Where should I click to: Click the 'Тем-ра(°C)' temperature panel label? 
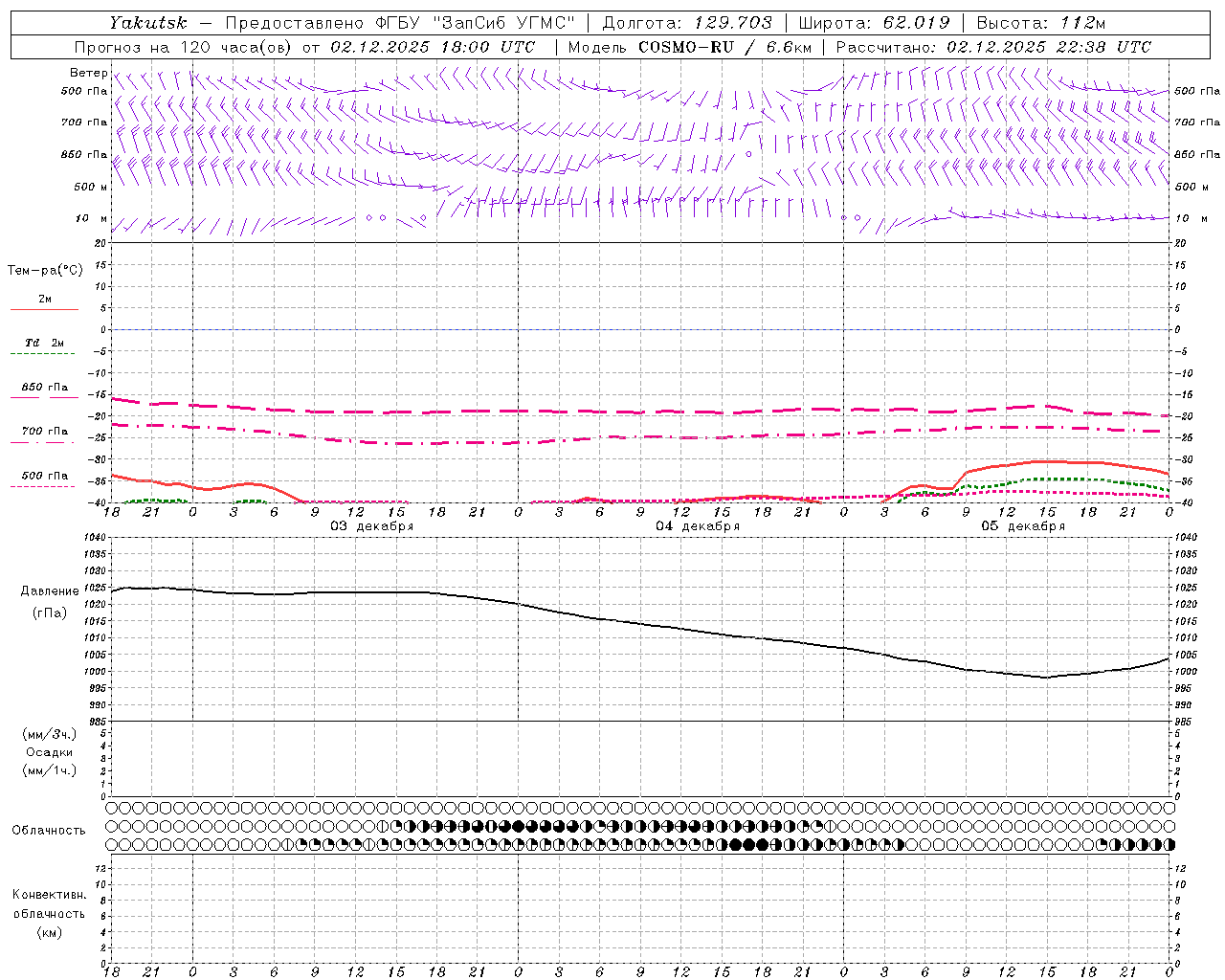tap(45, 271)
